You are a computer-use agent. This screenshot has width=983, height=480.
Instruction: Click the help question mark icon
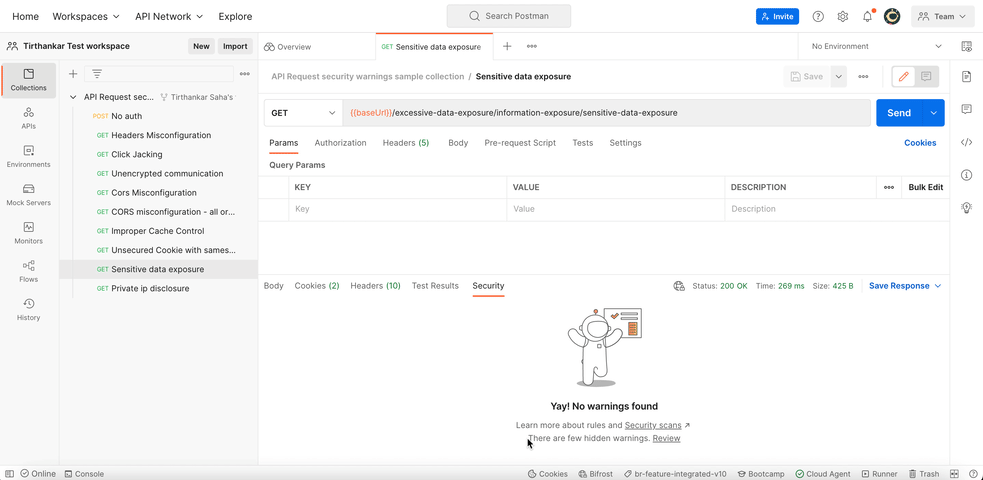[818, 16]
